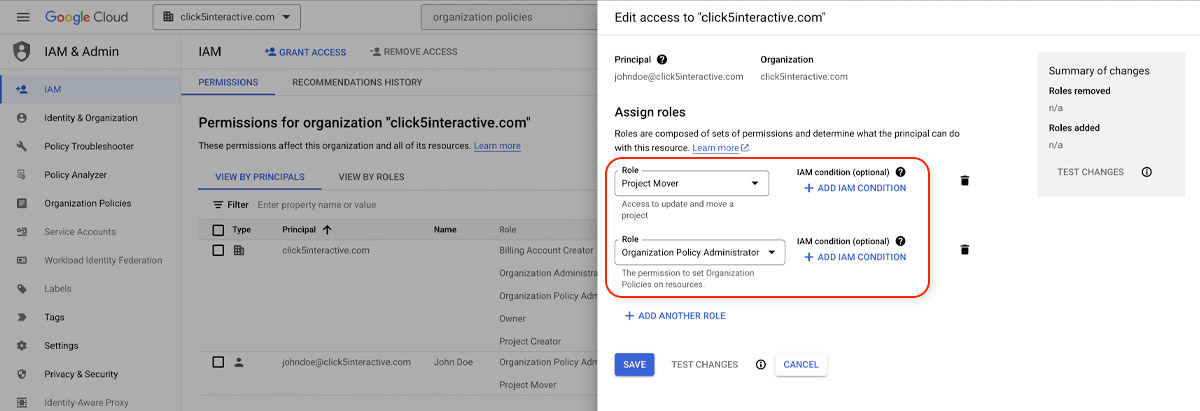Click the Service Accounts sidebar icon
The height and width of the screenshot is (411, 1200).
[22, 231]
